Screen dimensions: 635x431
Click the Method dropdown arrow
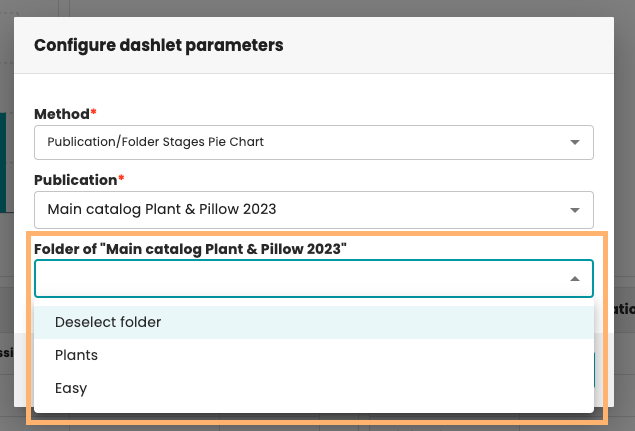(x=575, y=142)
